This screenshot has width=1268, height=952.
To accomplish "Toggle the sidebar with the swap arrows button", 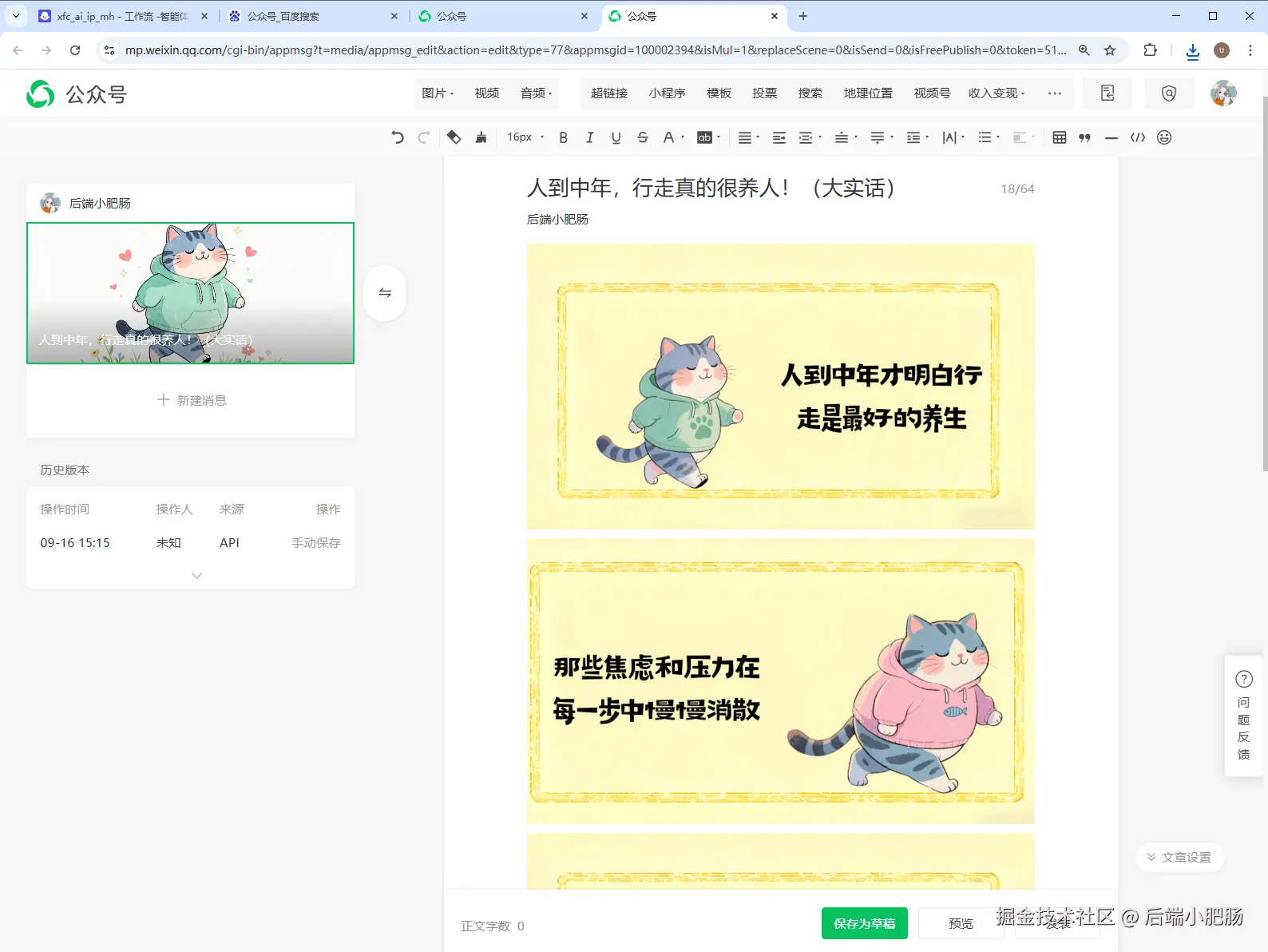I will pyautogui.click(x=385, y=293).
